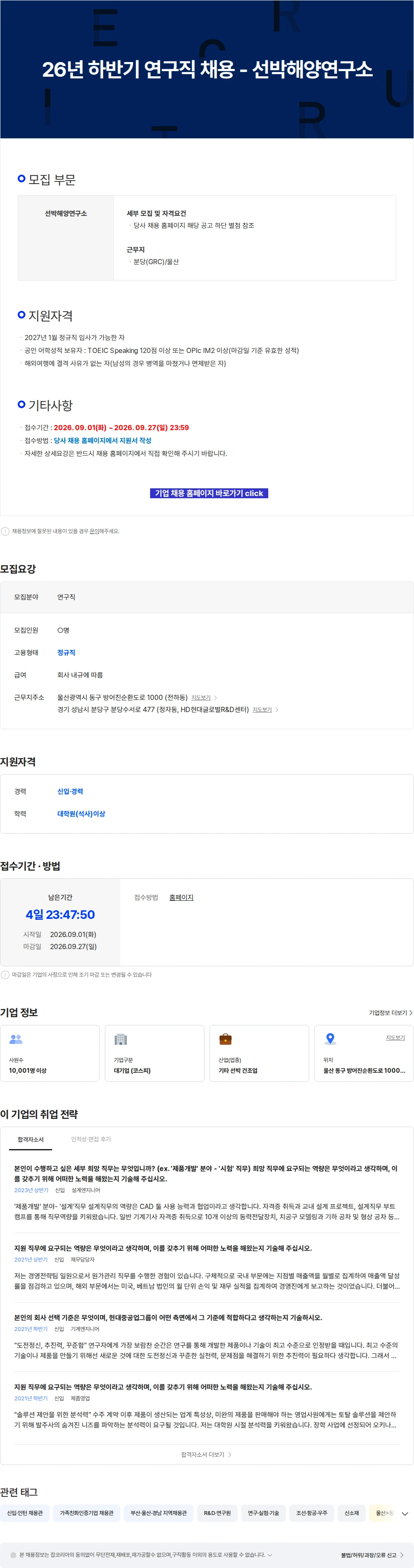
Task: Switch to 인적성·면접 후기 tab
Action: [x=91, y=1140]
